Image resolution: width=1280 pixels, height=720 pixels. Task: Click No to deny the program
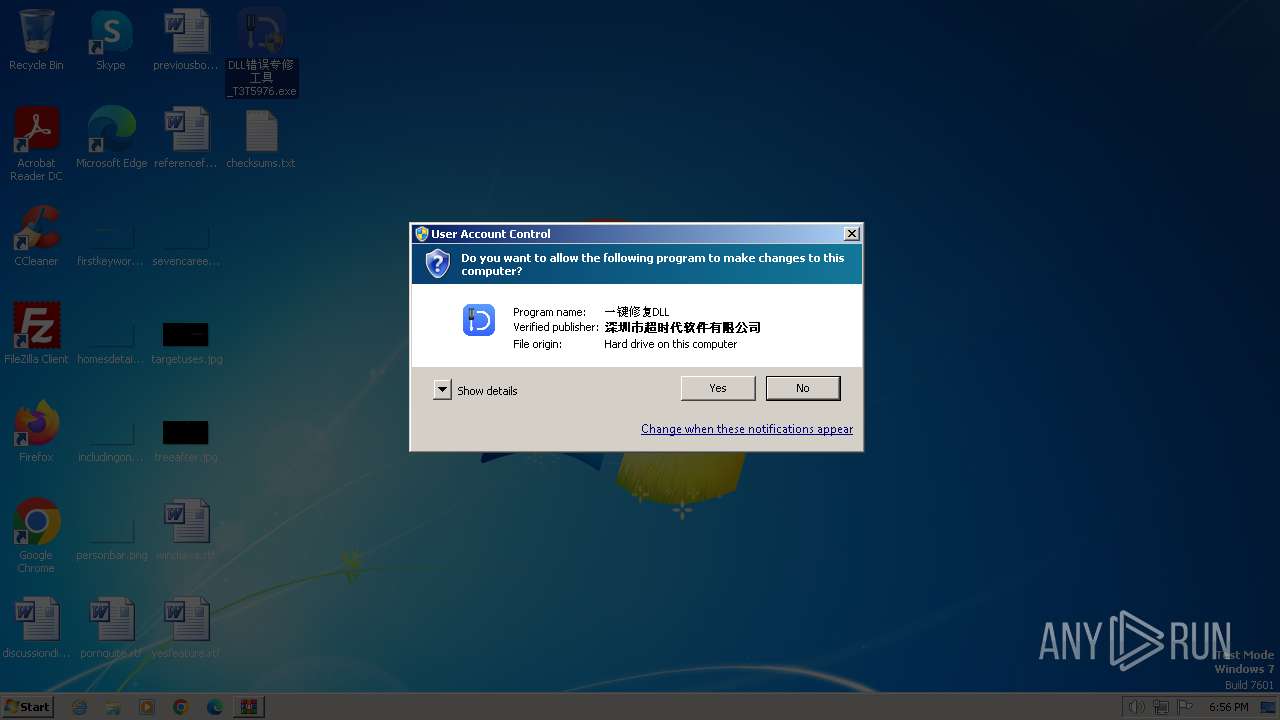(803, 388)
